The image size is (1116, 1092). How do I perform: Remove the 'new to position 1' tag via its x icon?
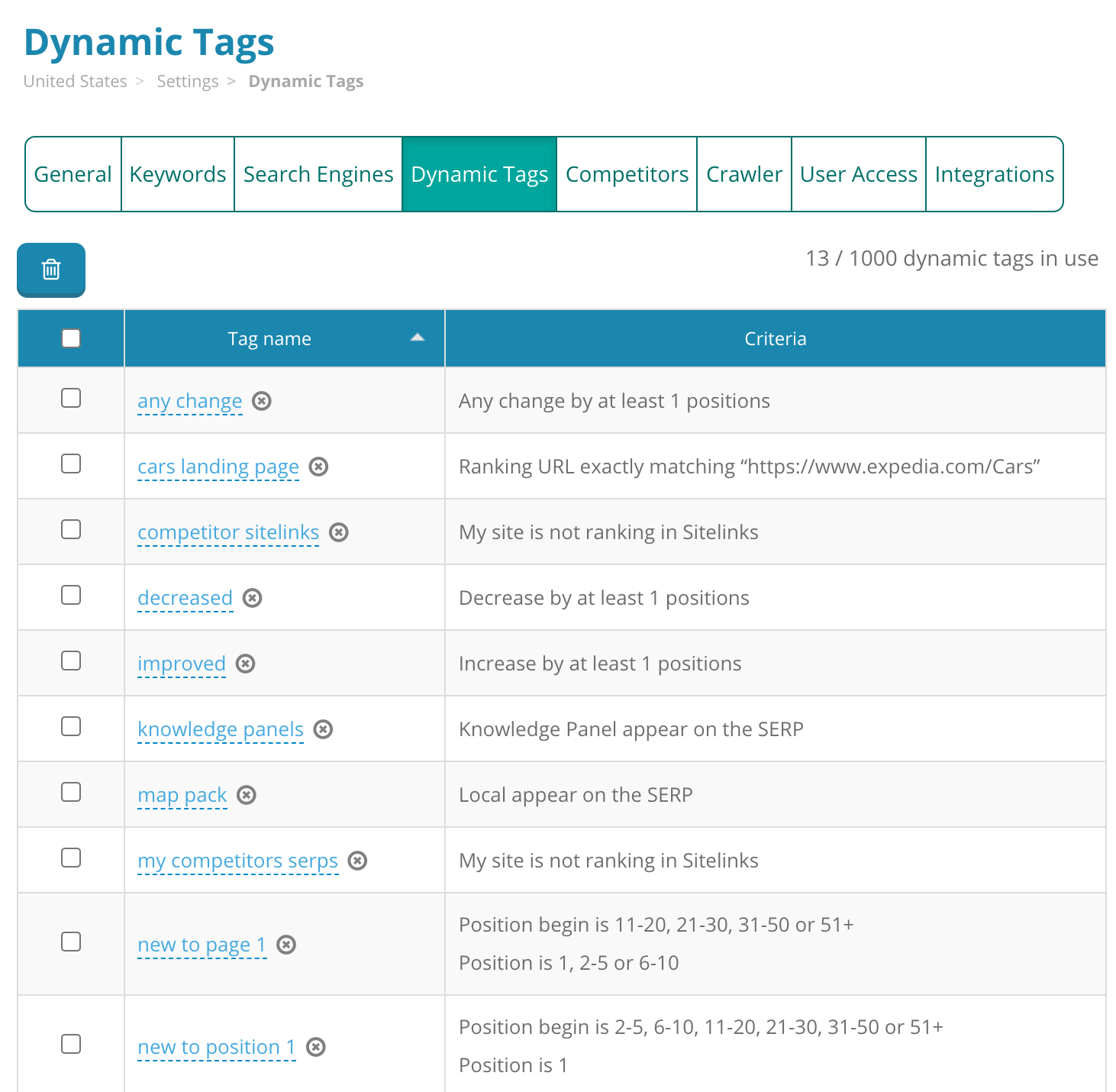(x=317, y=1047)
